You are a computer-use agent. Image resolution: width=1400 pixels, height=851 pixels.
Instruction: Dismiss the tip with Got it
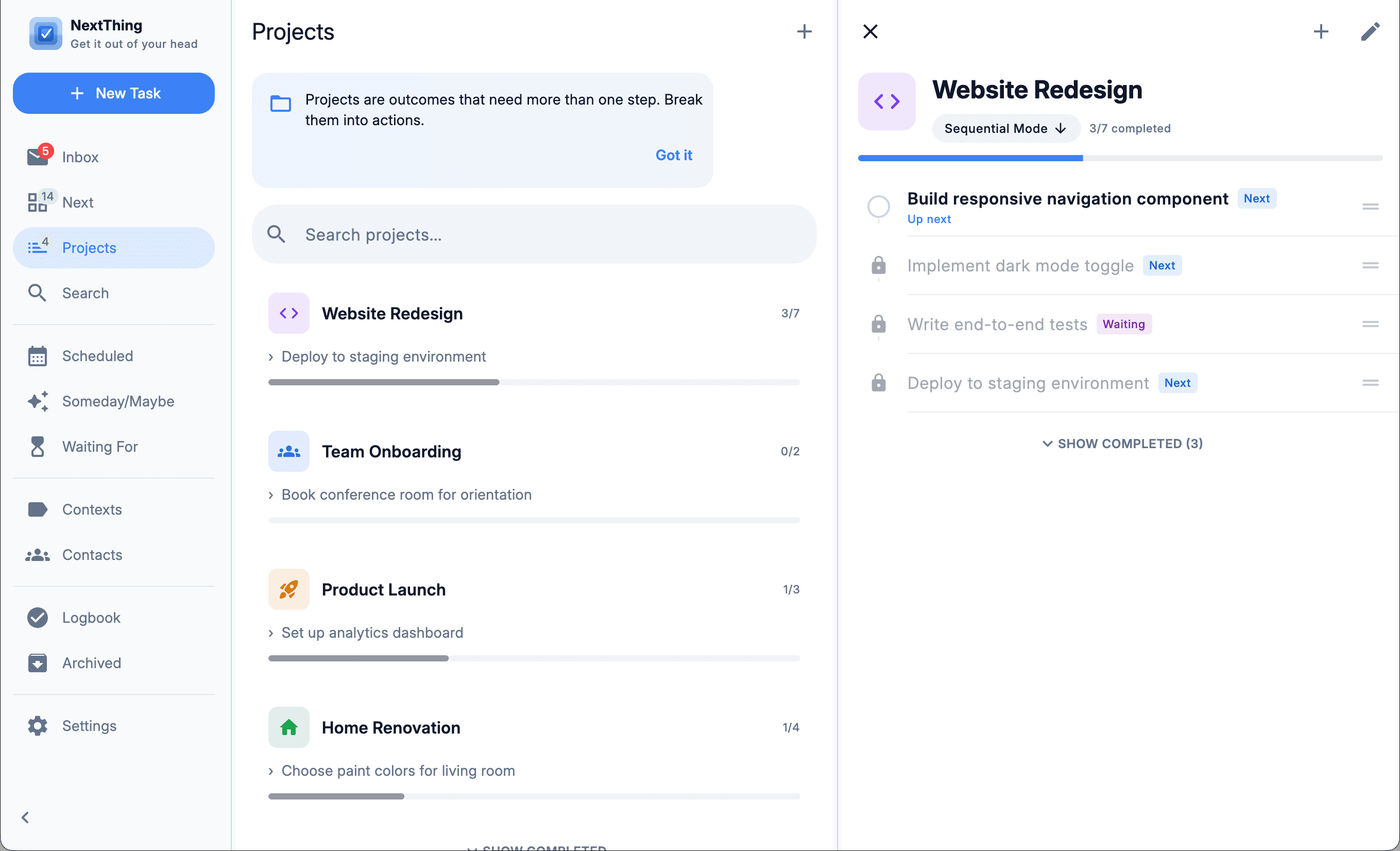[x=673, y=155]
